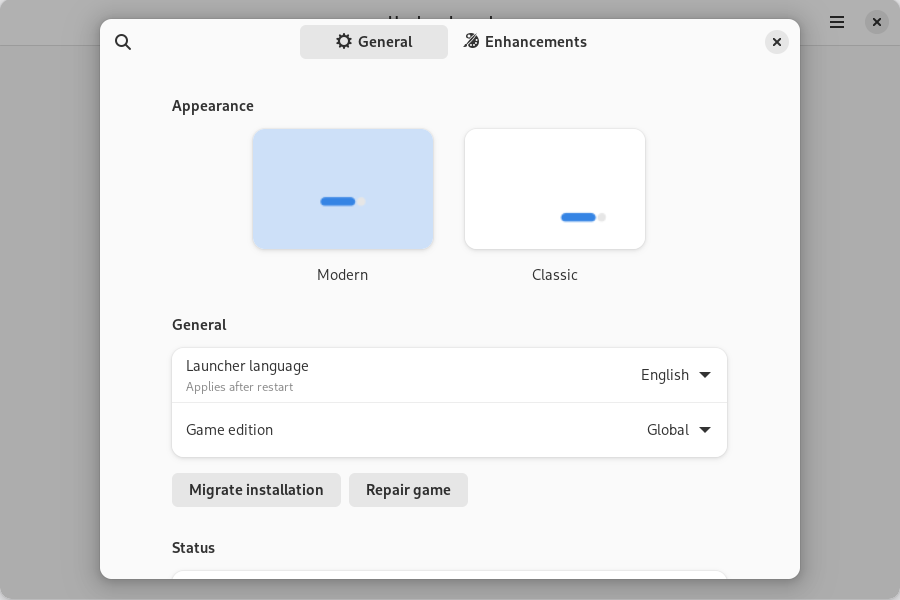Click the Status section heading
The height and width of the screenshot is (600, 900).
(x=193, y=548)
